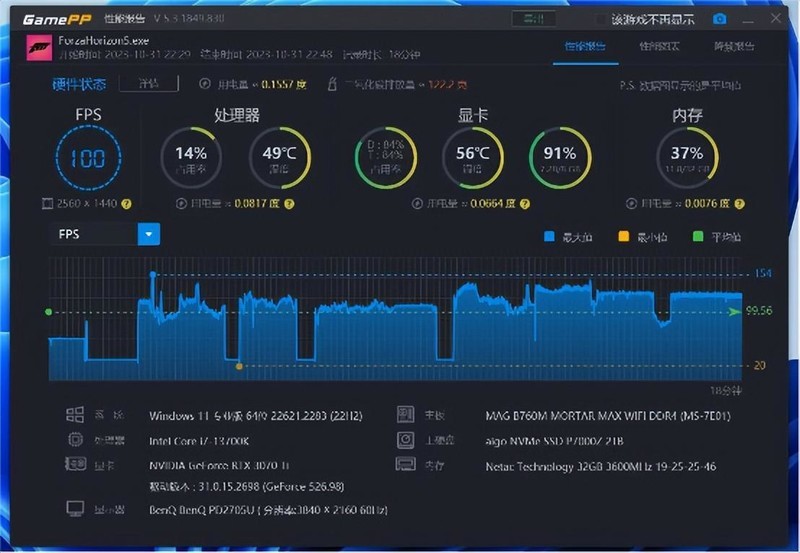Click the CO2 emission icon beside 122.2

pyautogui.click(x=332, y=84)
